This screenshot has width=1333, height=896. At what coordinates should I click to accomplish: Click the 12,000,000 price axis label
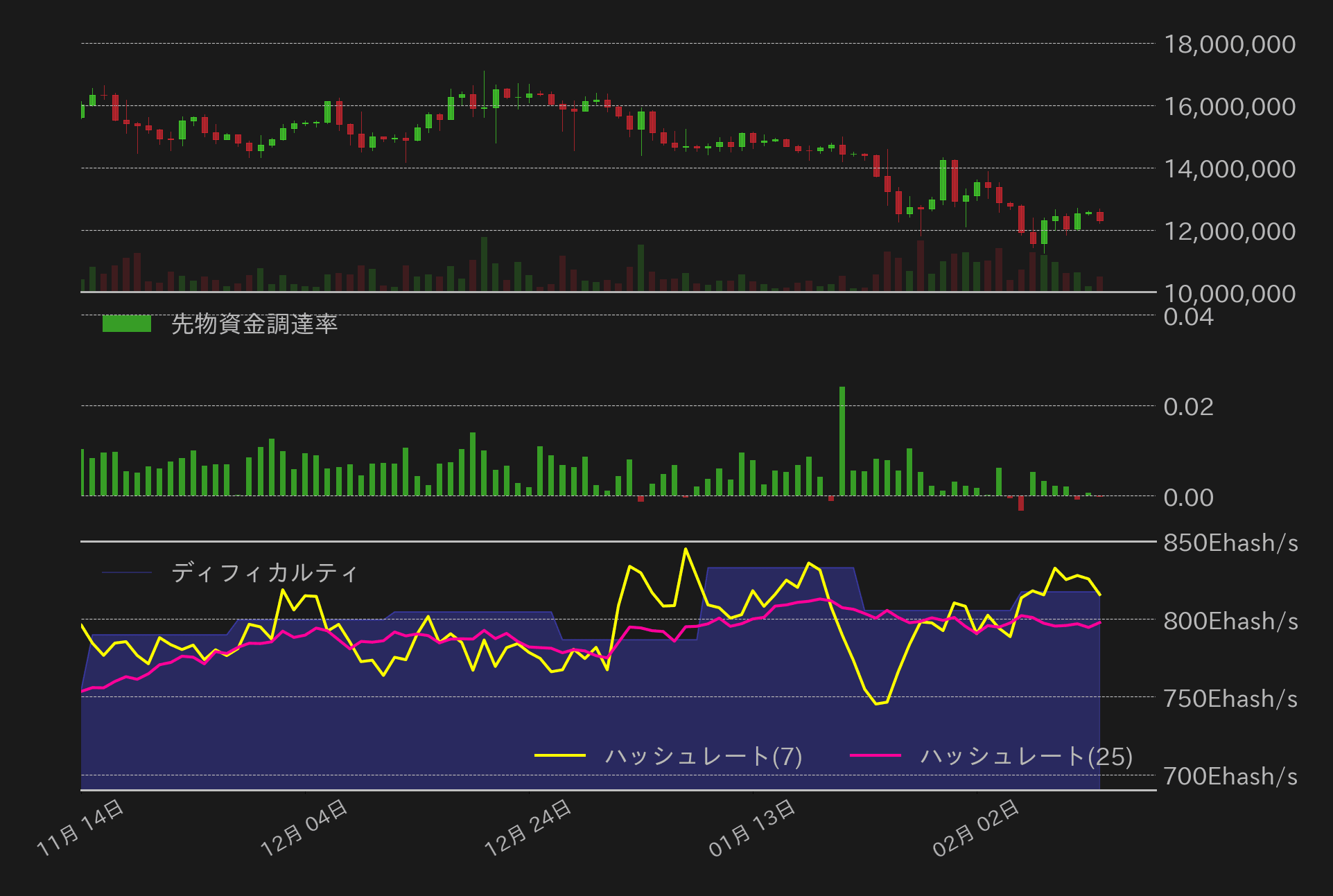pos(1229,231)
